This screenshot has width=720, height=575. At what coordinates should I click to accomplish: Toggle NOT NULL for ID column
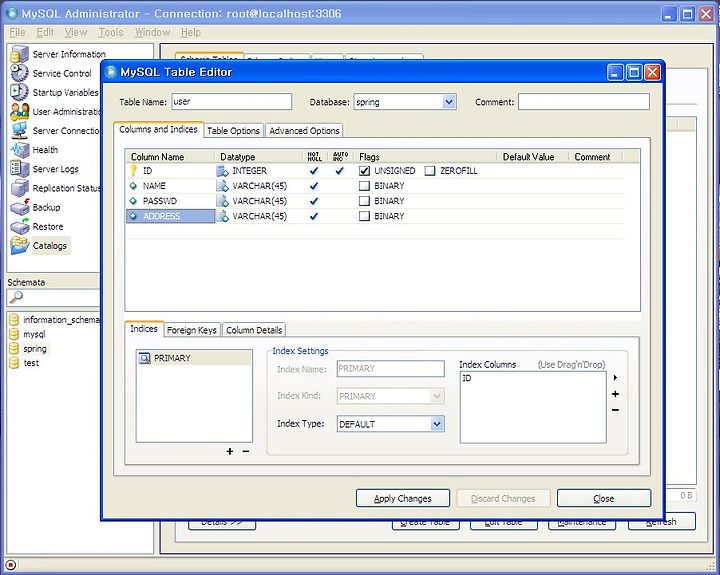(x=314, y=171)
